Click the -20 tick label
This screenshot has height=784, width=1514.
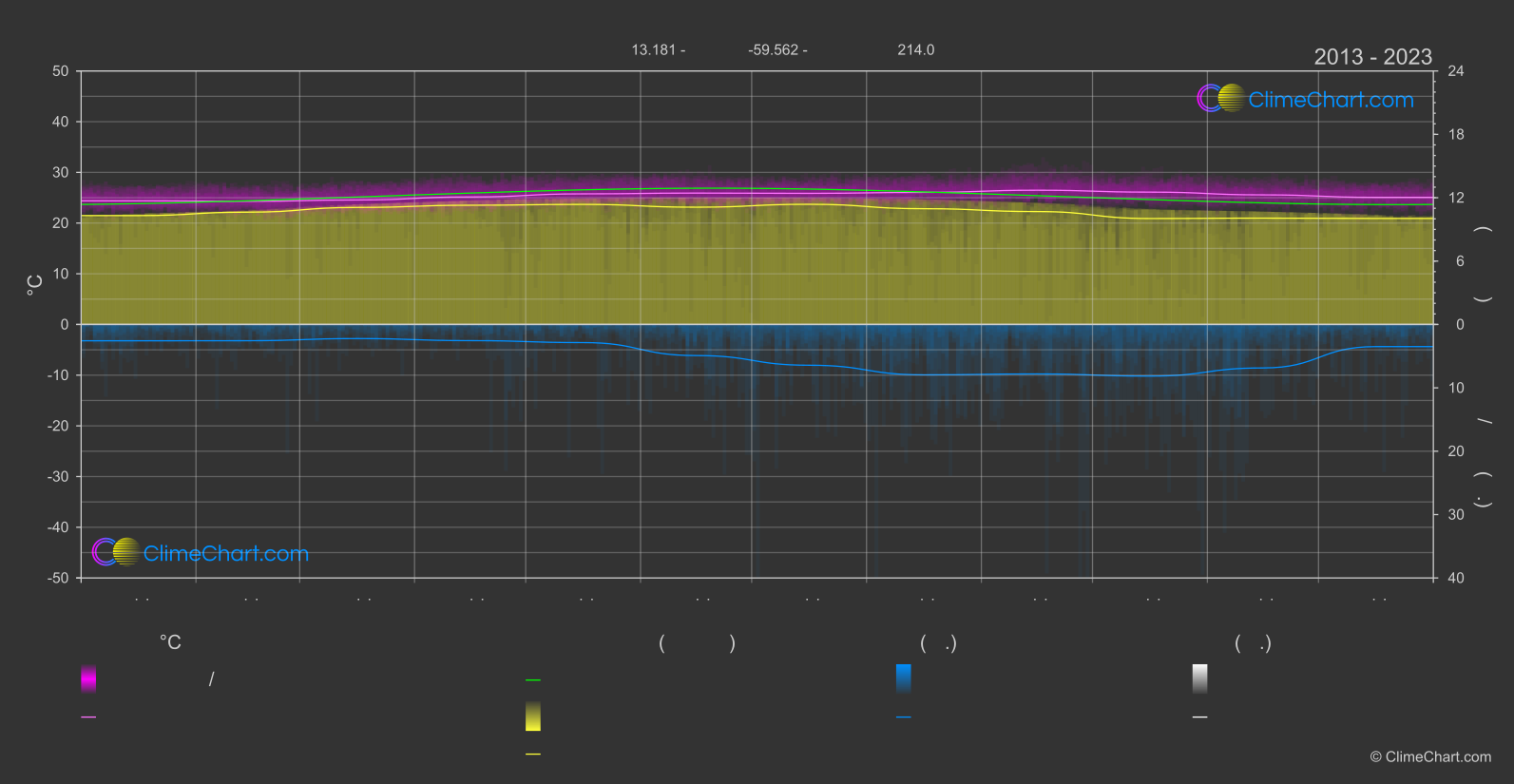(x=58, y=426)
